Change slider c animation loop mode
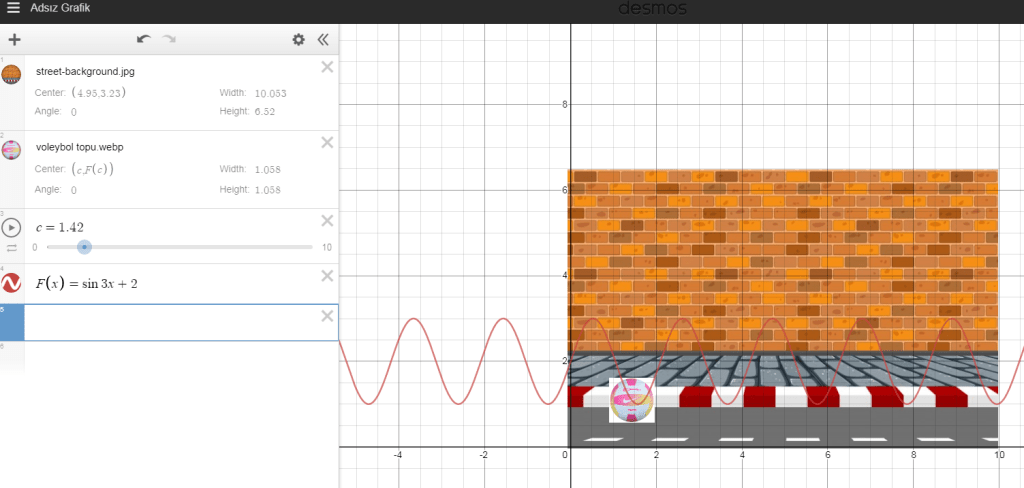Screen dimensions: 1024x488 tap(12, 247)
